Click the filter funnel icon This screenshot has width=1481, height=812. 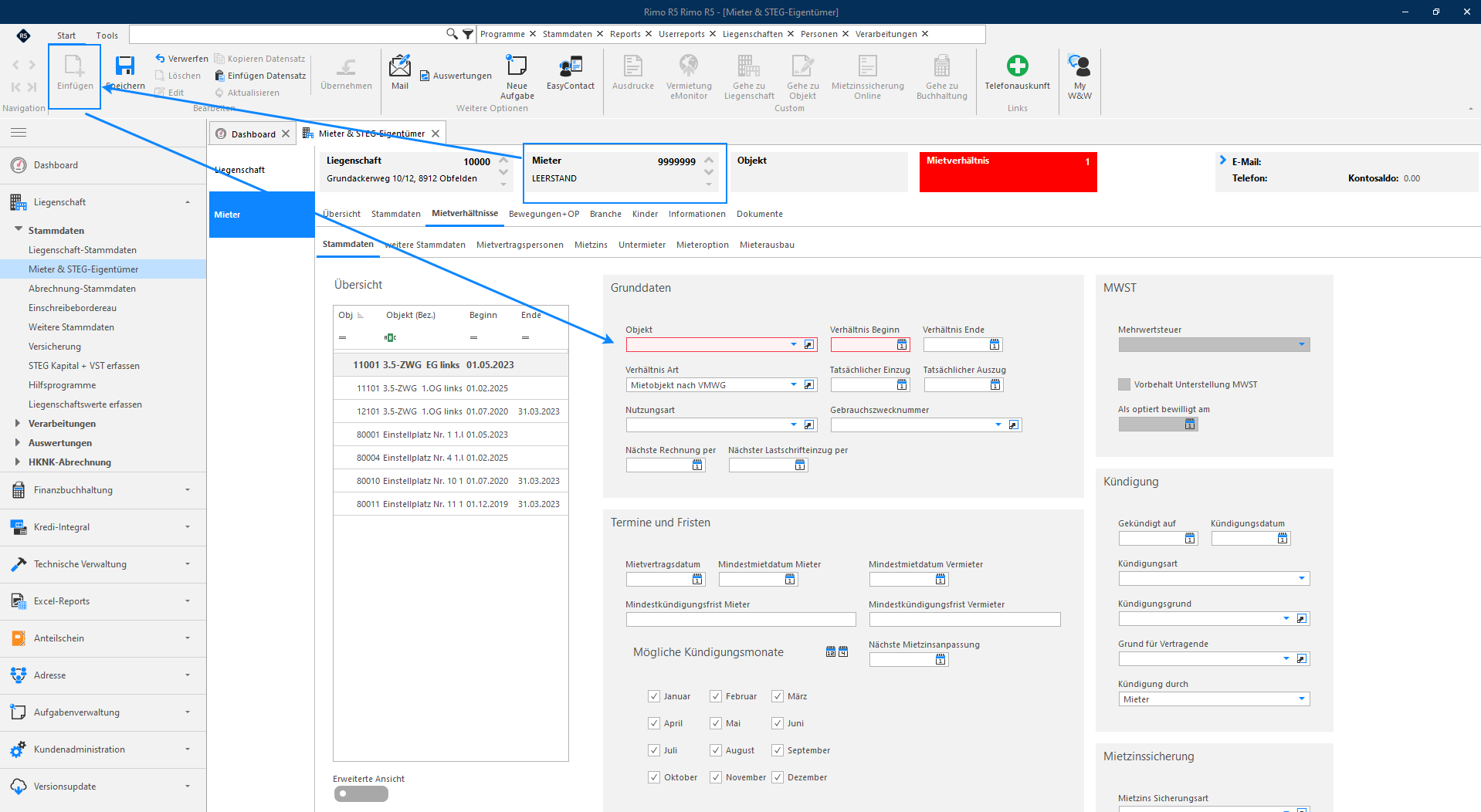pyautogui.click(x=468, y=34)
